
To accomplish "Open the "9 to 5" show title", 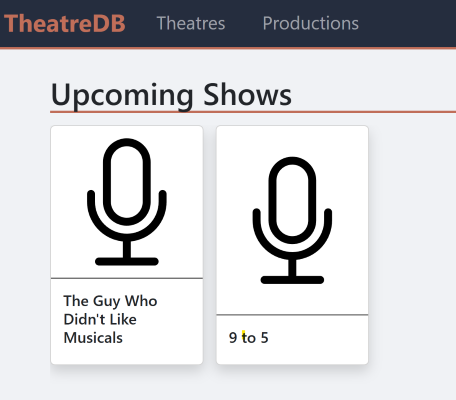I will pos(249,338).
